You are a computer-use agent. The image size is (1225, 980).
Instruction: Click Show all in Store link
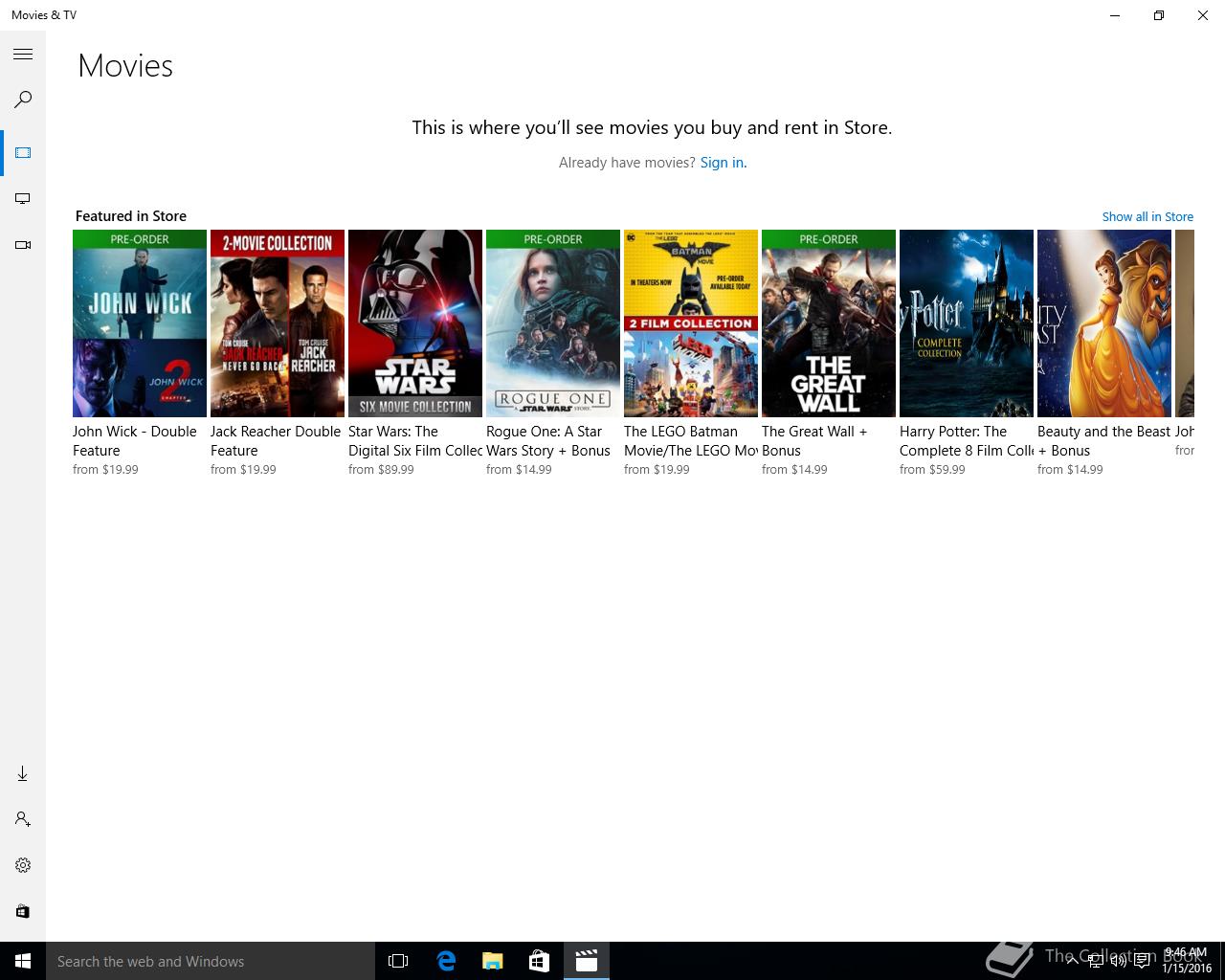(1147, 216)
